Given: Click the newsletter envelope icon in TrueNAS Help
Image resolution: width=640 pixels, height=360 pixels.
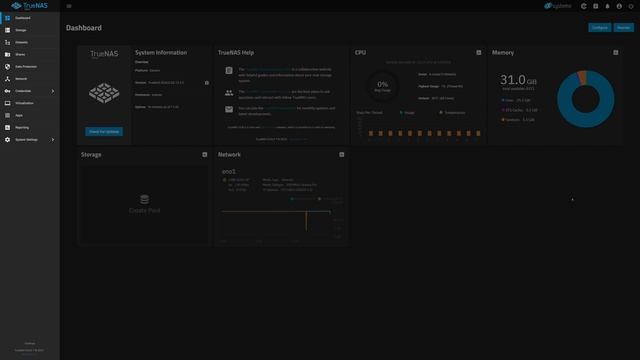Looking at the screenshot, I should coord(229,109).
